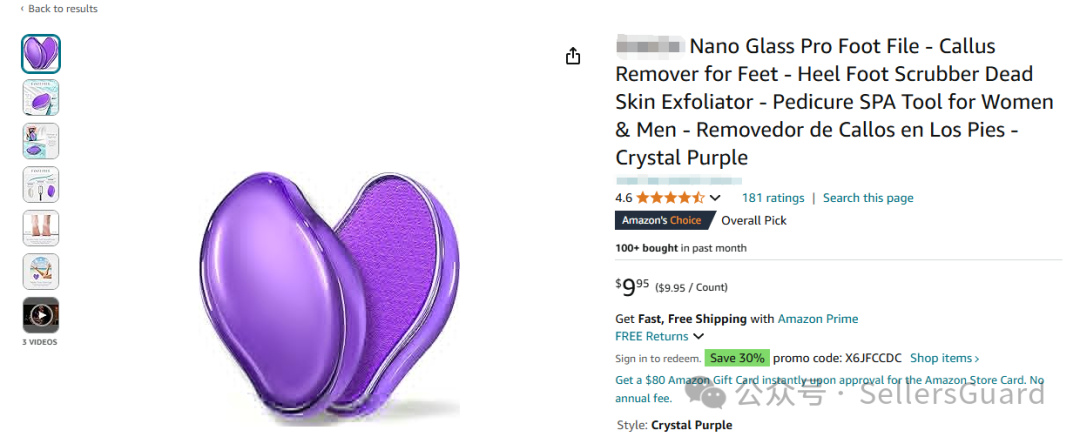Play the product videos thumbnail
Screen dimensions: 1080x437
41,315
